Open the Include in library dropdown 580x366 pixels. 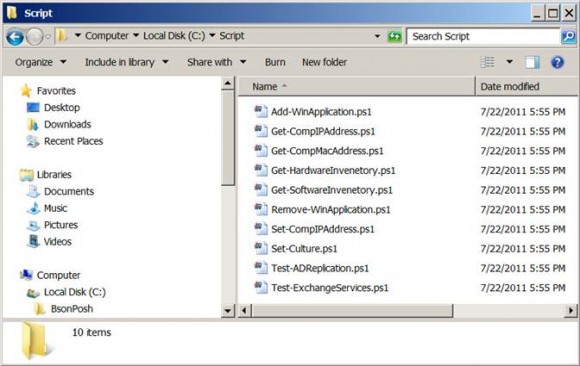click(127, 62)
